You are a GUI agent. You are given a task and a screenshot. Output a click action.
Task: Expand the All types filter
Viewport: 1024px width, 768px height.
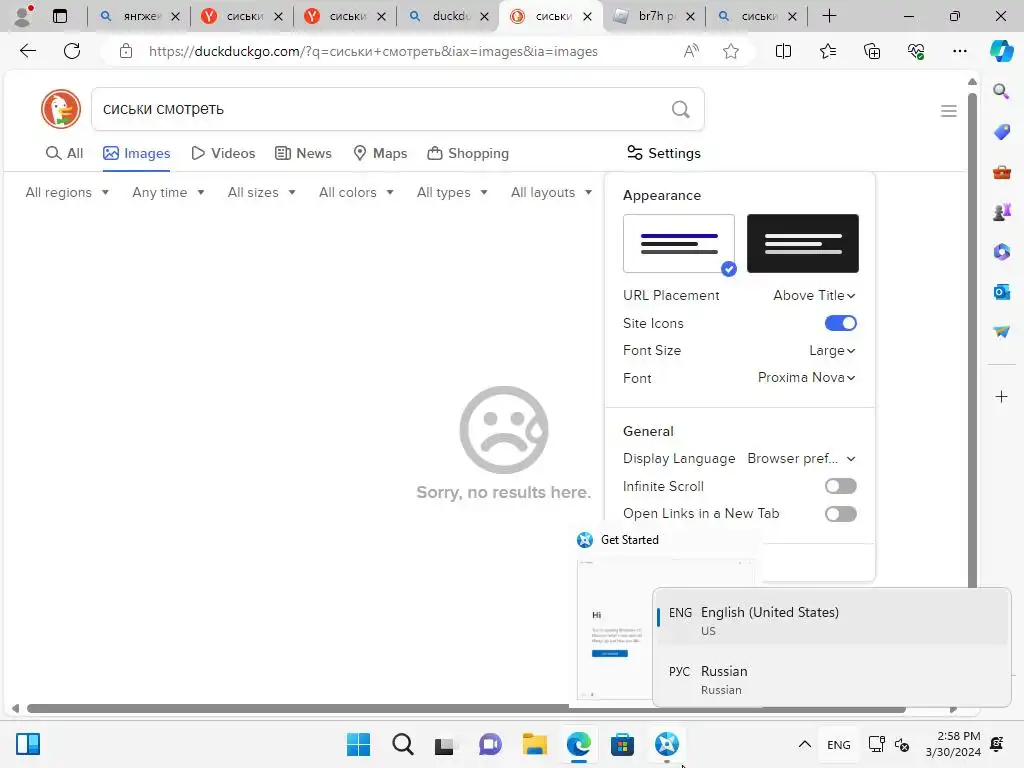coord(452,193)
